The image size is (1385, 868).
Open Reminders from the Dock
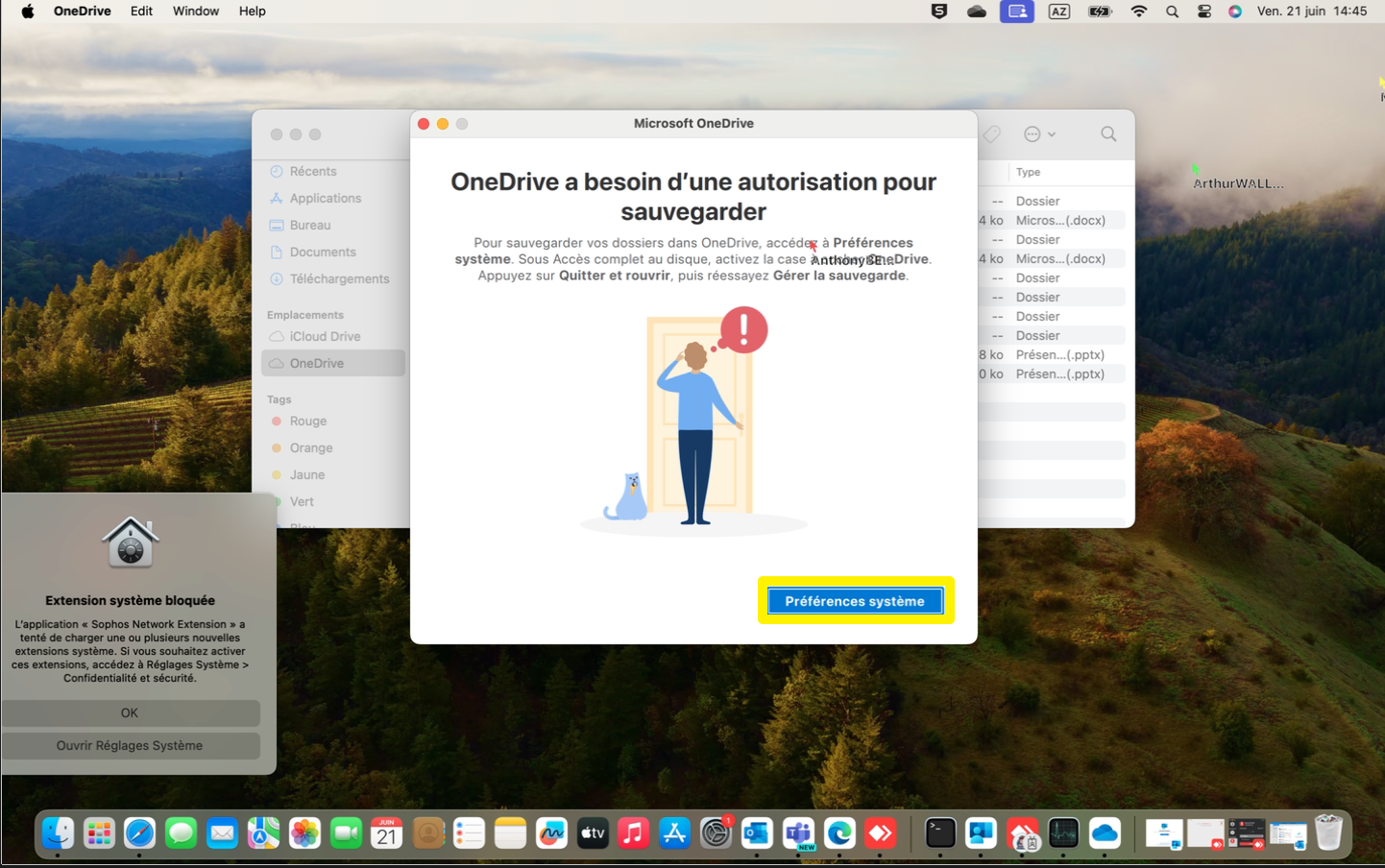coord(469,833)
